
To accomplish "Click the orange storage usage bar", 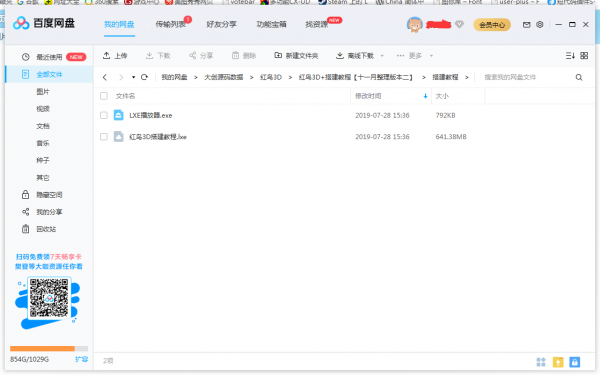I will coord(42,349).
